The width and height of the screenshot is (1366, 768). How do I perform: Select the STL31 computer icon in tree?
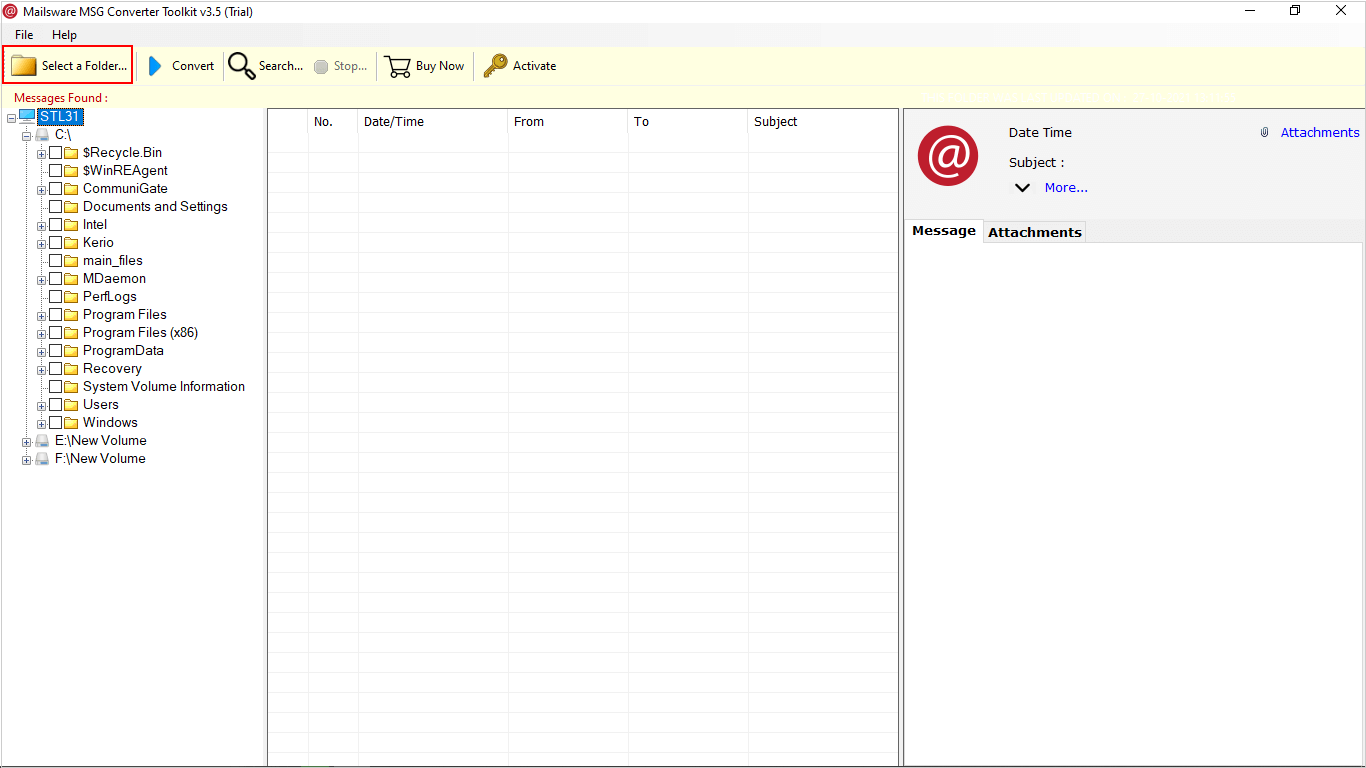click(27, 117)
